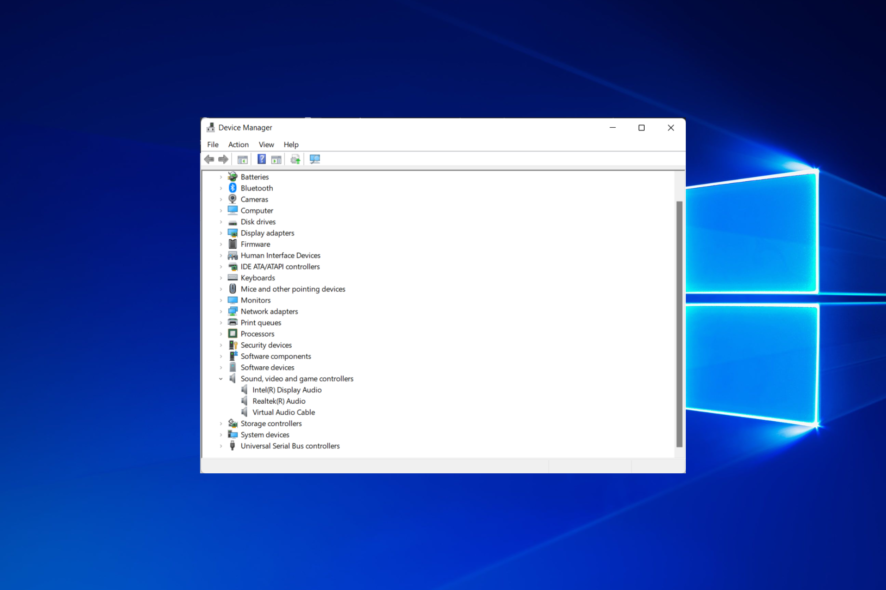This screenshot has width=886, height=590.
Task: Click the Back arrow in the toolbar
Action: point(209,159)
